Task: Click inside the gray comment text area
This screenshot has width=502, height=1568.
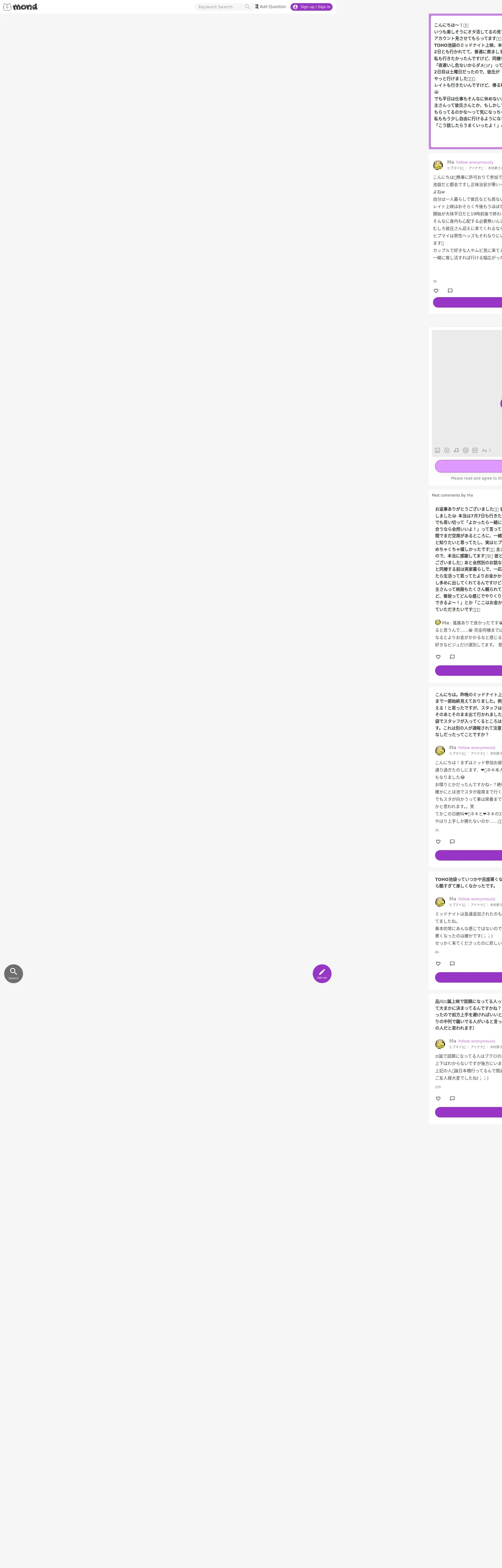Action: point(467,387)
